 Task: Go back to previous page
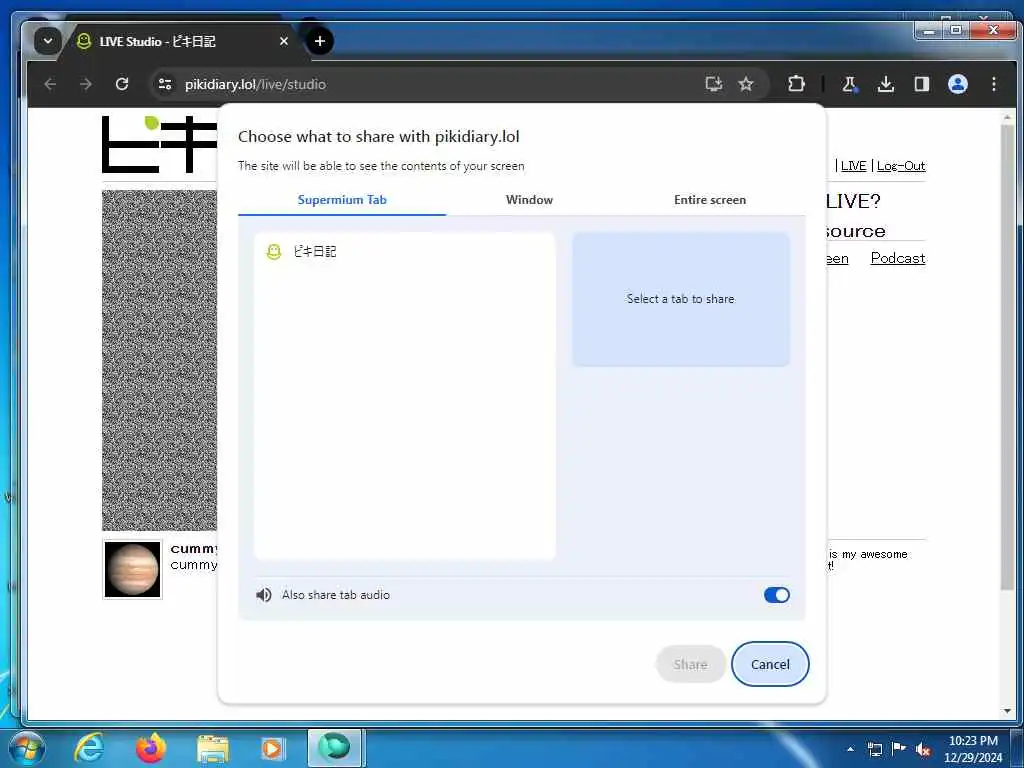click(50, 84)
